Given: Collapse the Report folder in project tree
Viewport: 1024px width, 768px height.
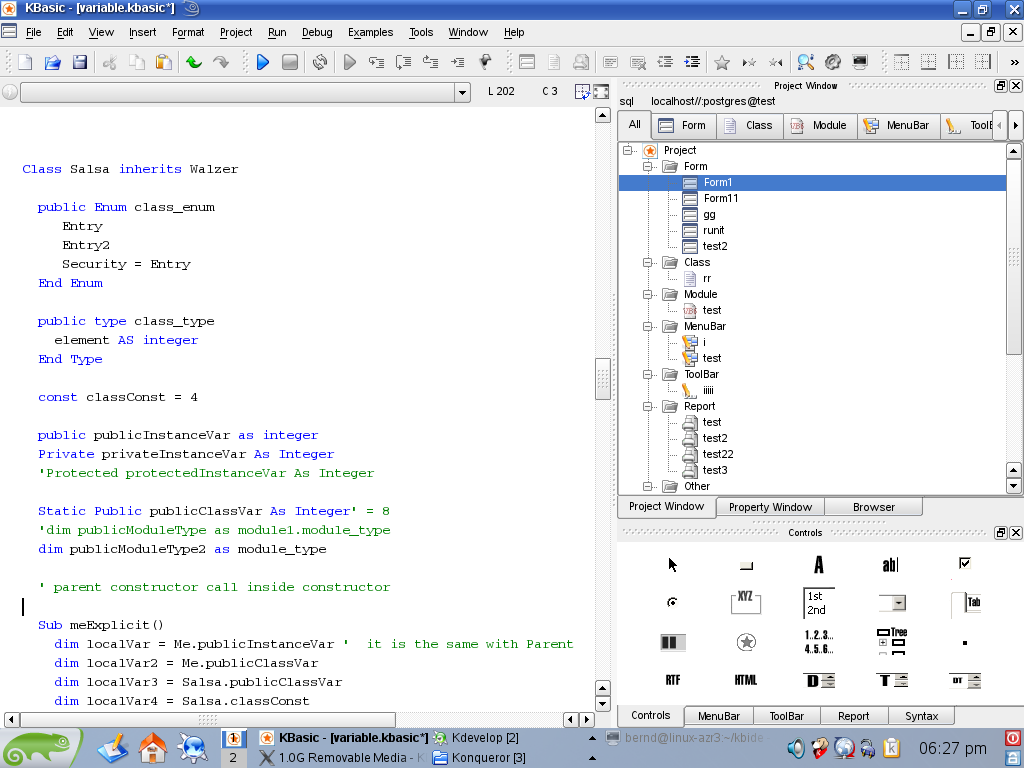Looking at the screenshot, I should (647, 406).
